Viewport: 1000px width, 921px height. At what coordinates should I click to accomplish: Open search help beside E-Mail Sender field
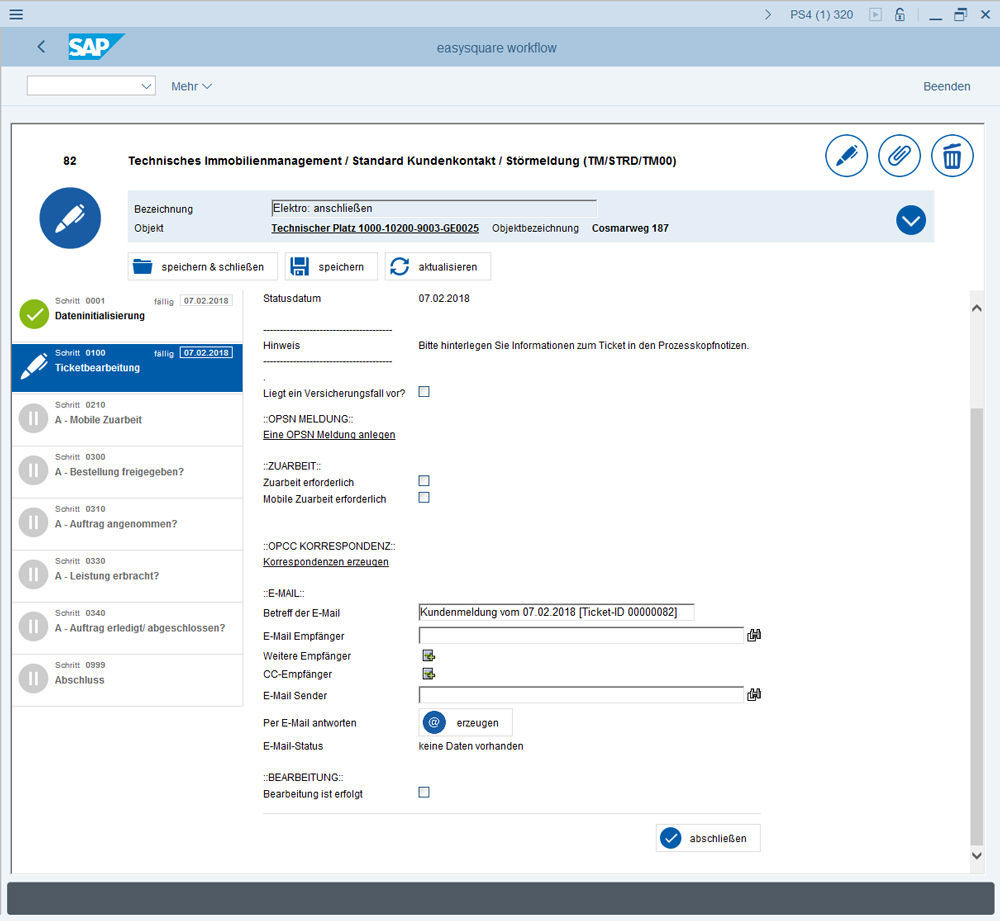(x=754, y=694)
